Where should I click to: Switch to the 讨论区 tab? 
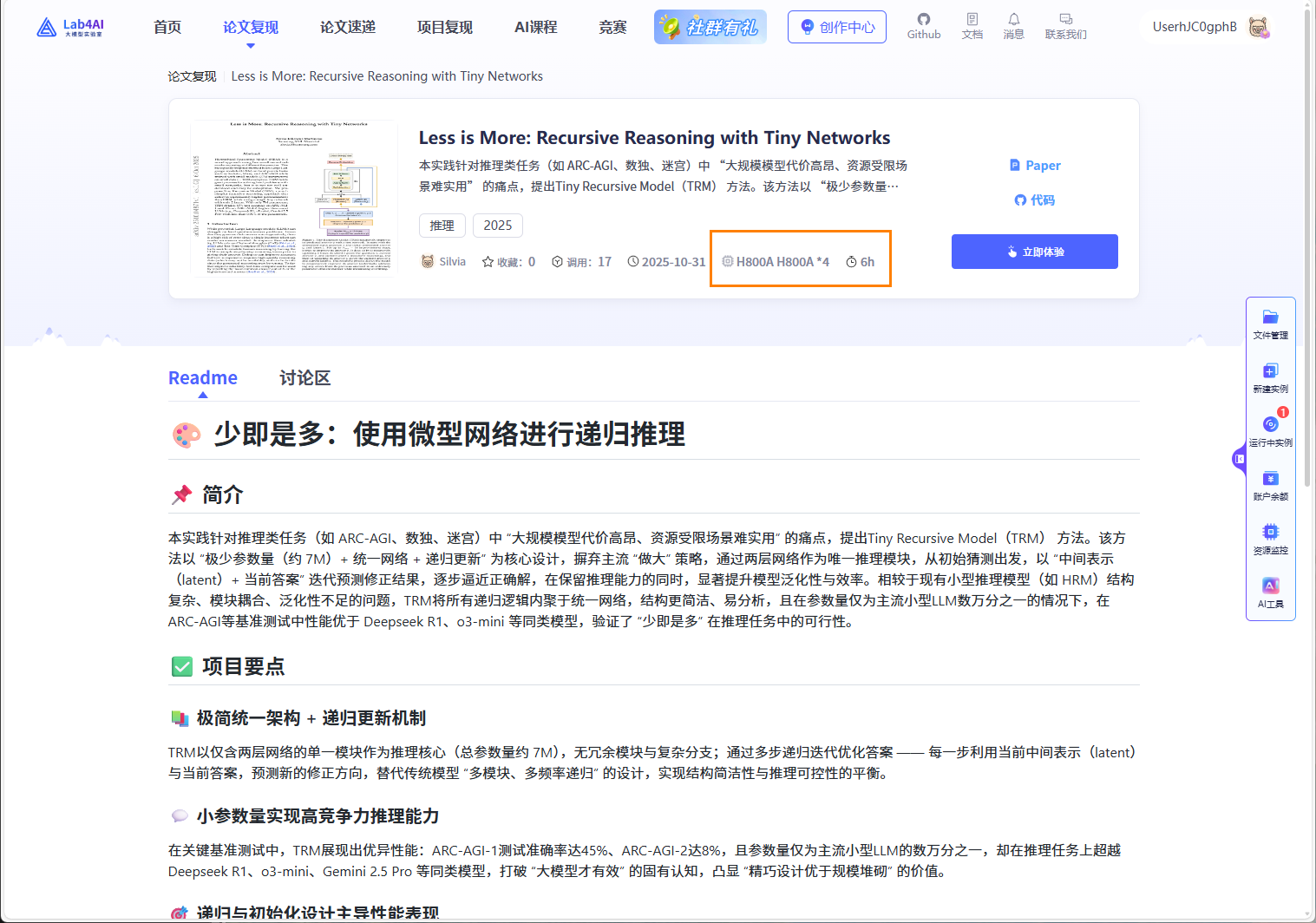point(304,377)
